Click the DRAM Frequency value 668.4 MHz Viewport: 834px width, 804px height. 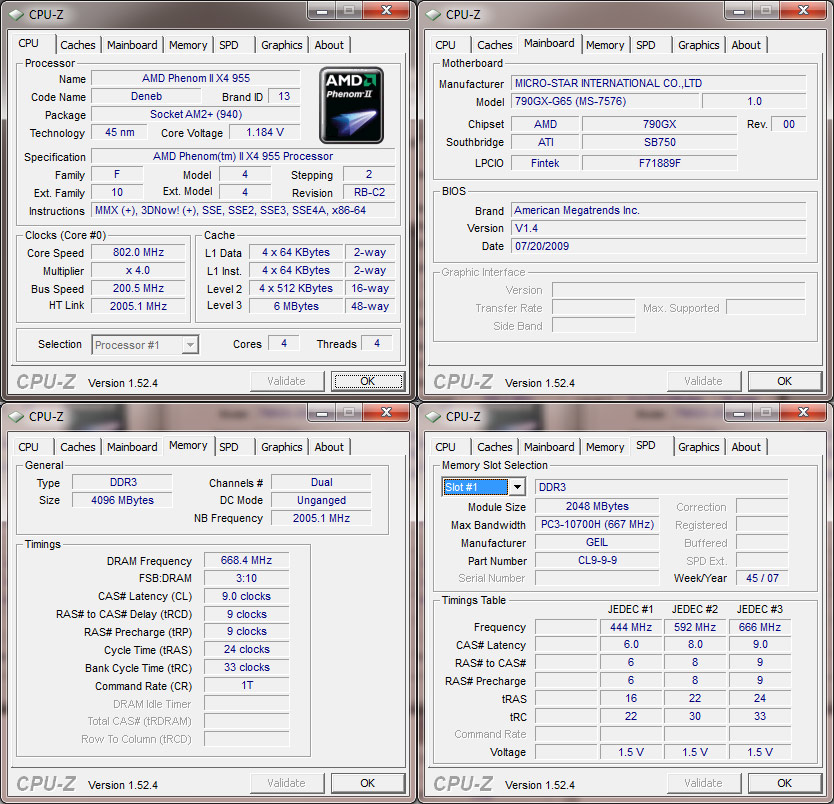tap(246, 560)
